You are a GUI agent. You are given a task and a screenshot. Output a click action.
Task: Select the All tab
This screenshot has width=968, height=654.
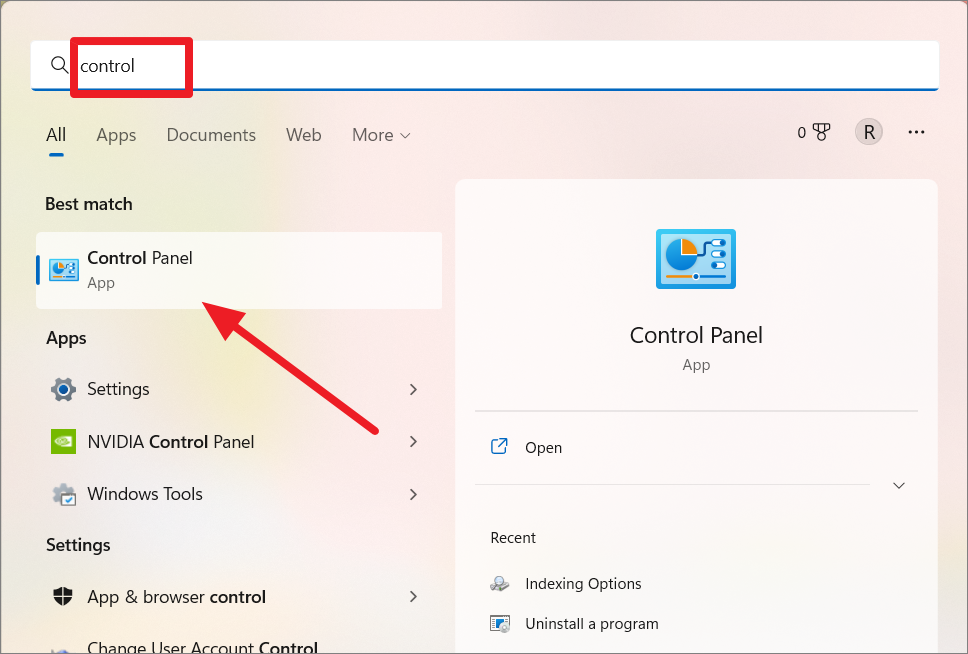pyautogui.click(x=56, y=135)
